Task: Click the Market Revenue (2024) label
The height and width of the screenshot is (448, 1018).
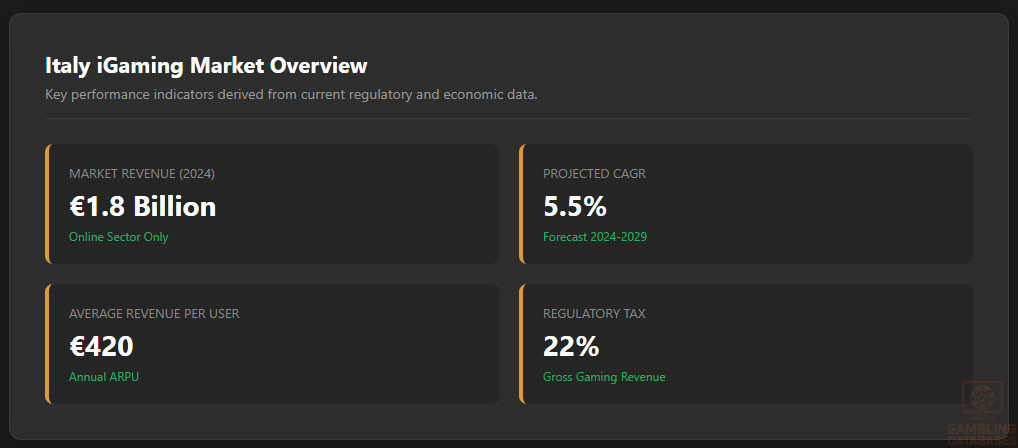Action: pyautogui.click(x=142, y=174)
